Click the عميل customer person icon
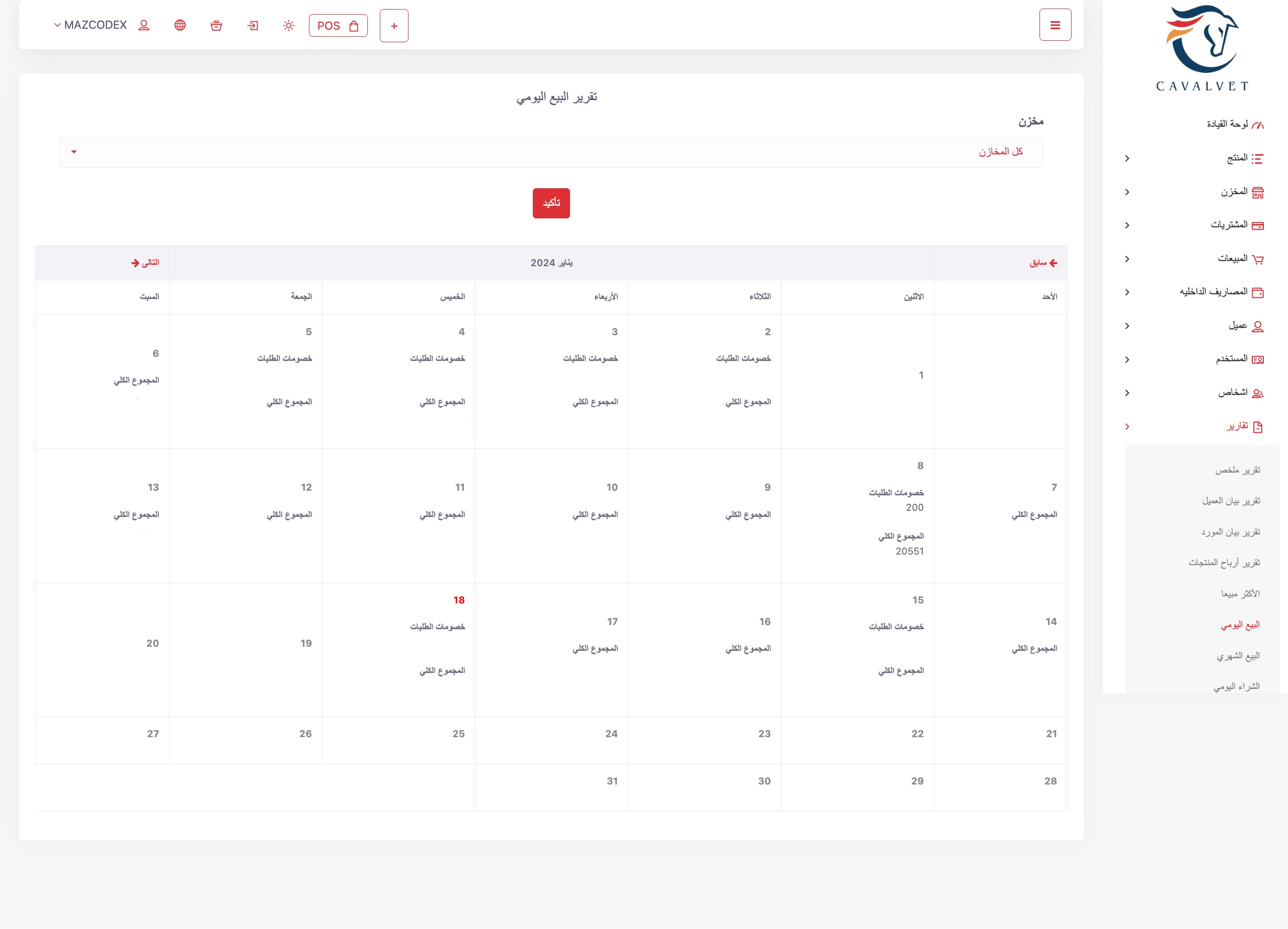 pos(1258,327)
